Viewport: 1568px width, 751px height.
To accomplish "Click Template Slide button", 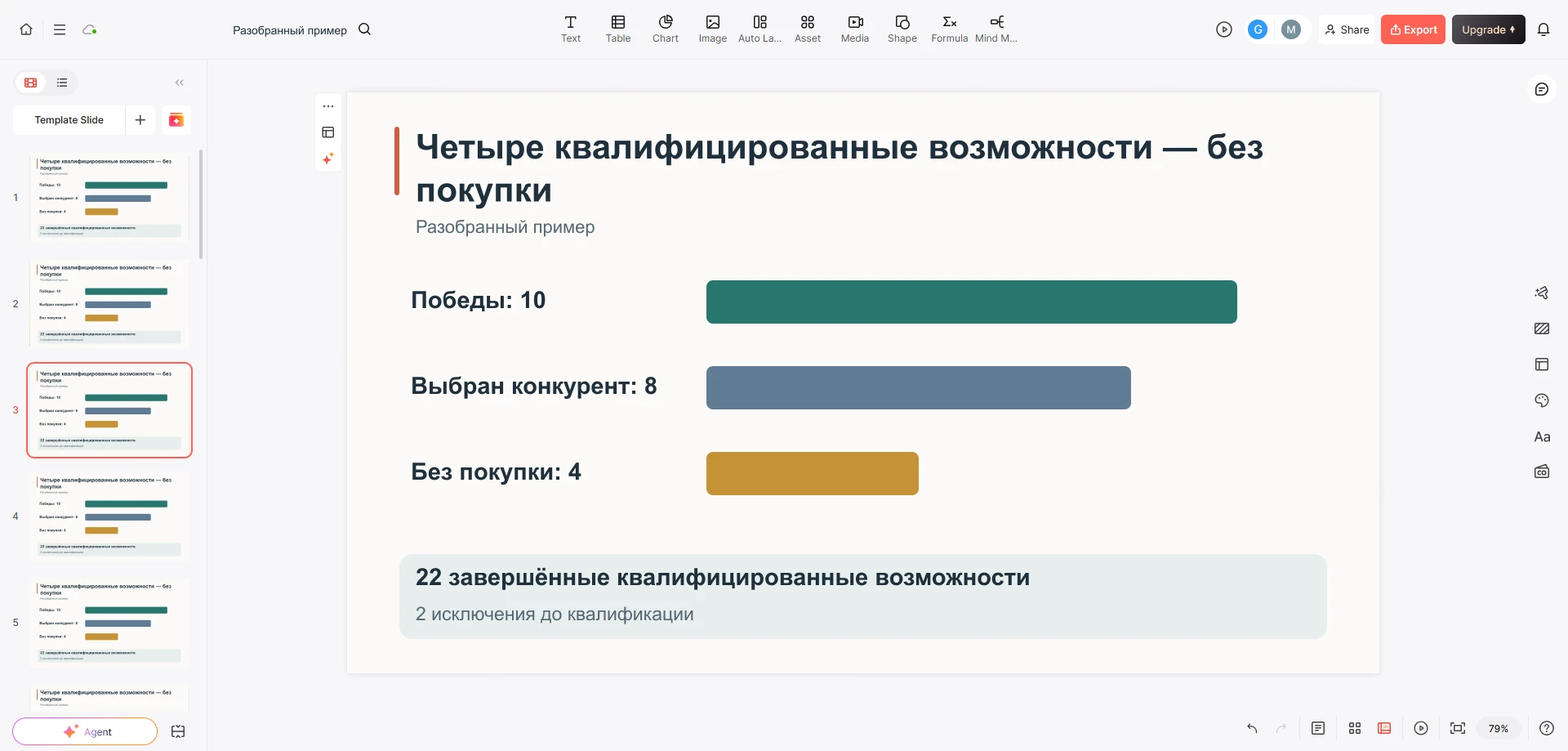I will point(69,120).
